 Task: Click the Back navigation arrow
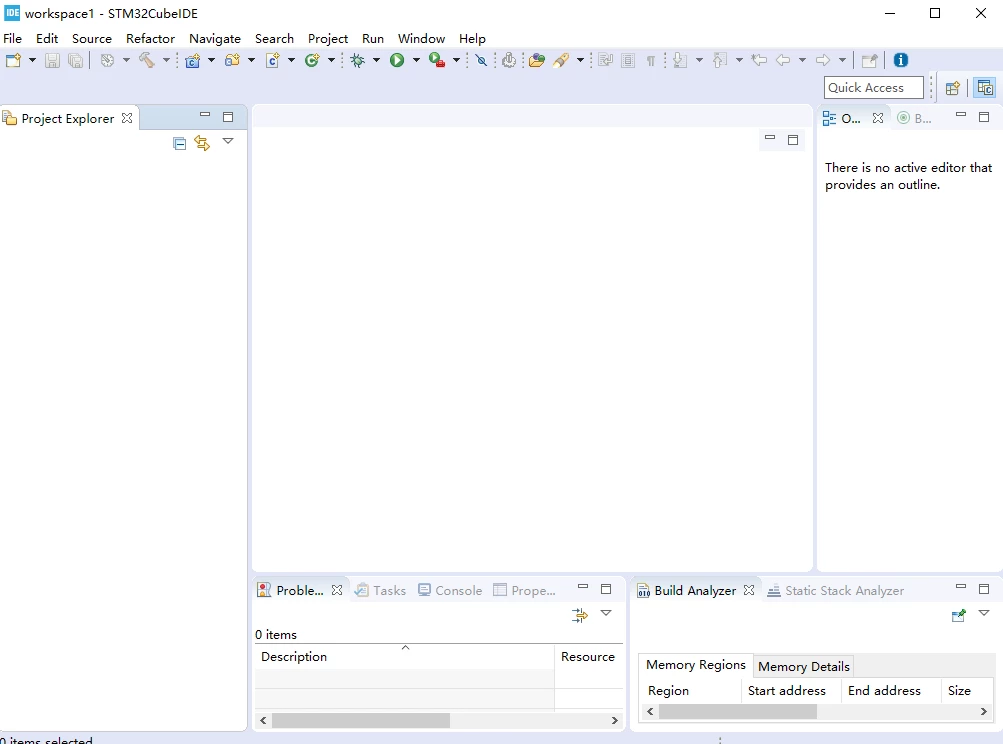point(783,60)
